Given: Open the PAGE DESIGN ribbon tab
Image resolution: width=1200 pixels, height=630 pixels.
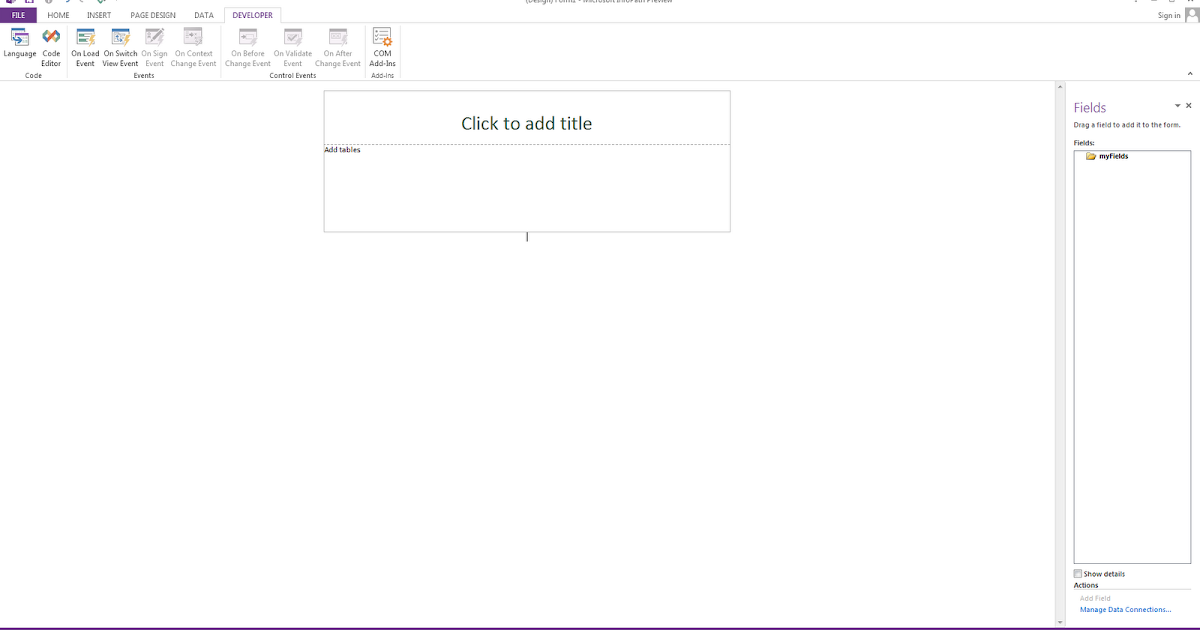Looking at the screenshot, I should click(x=153, y=15).
